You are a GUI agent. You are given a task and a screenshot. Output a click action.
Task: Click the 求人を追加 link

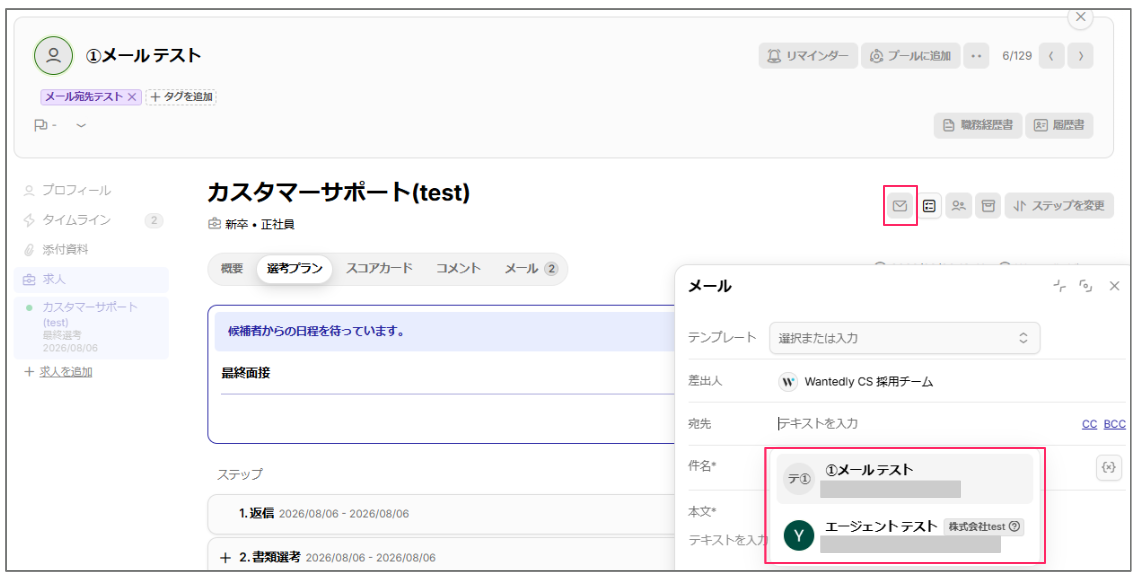click(65, 372)
